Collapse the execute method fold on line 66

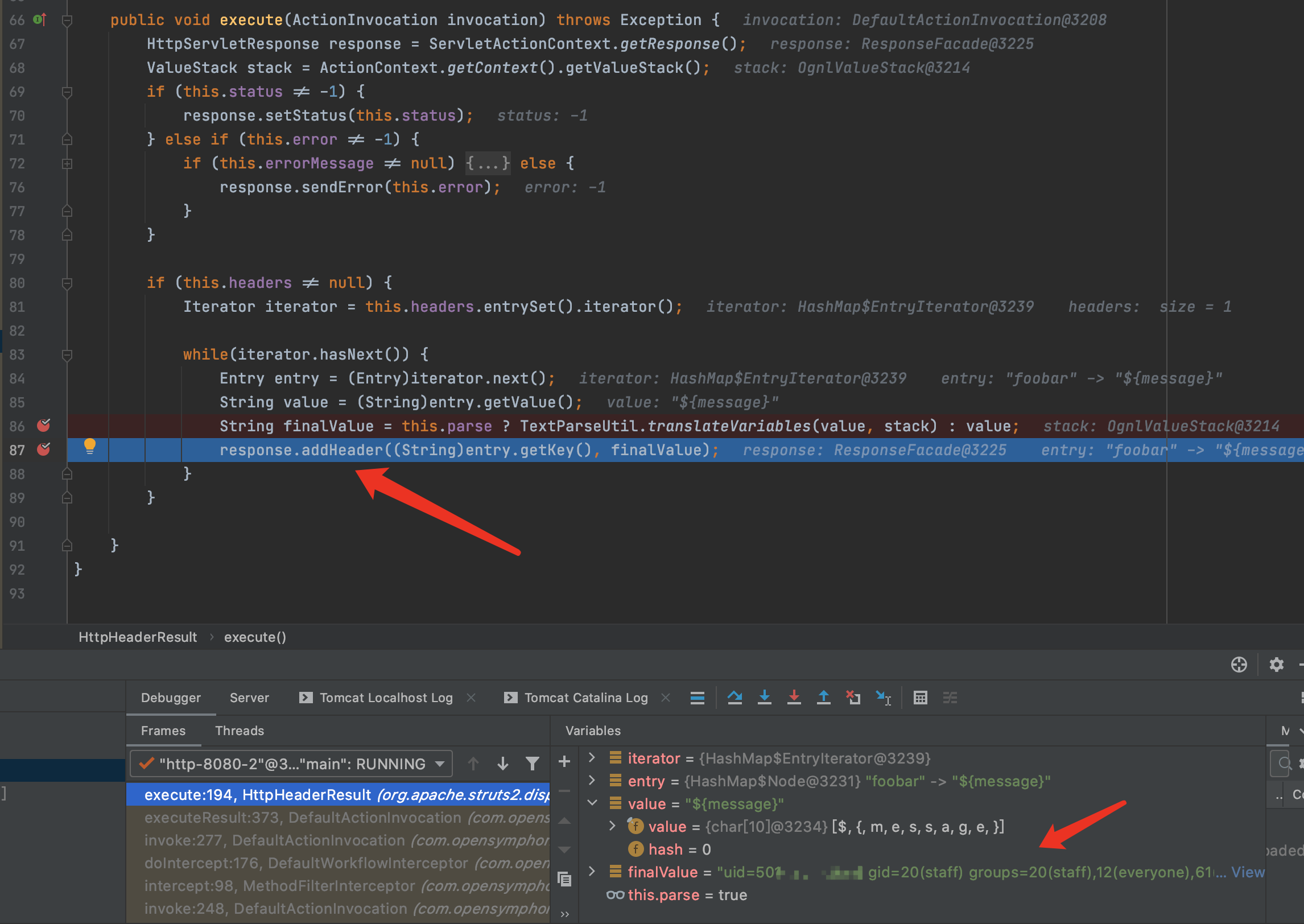(x=67, y=20)
